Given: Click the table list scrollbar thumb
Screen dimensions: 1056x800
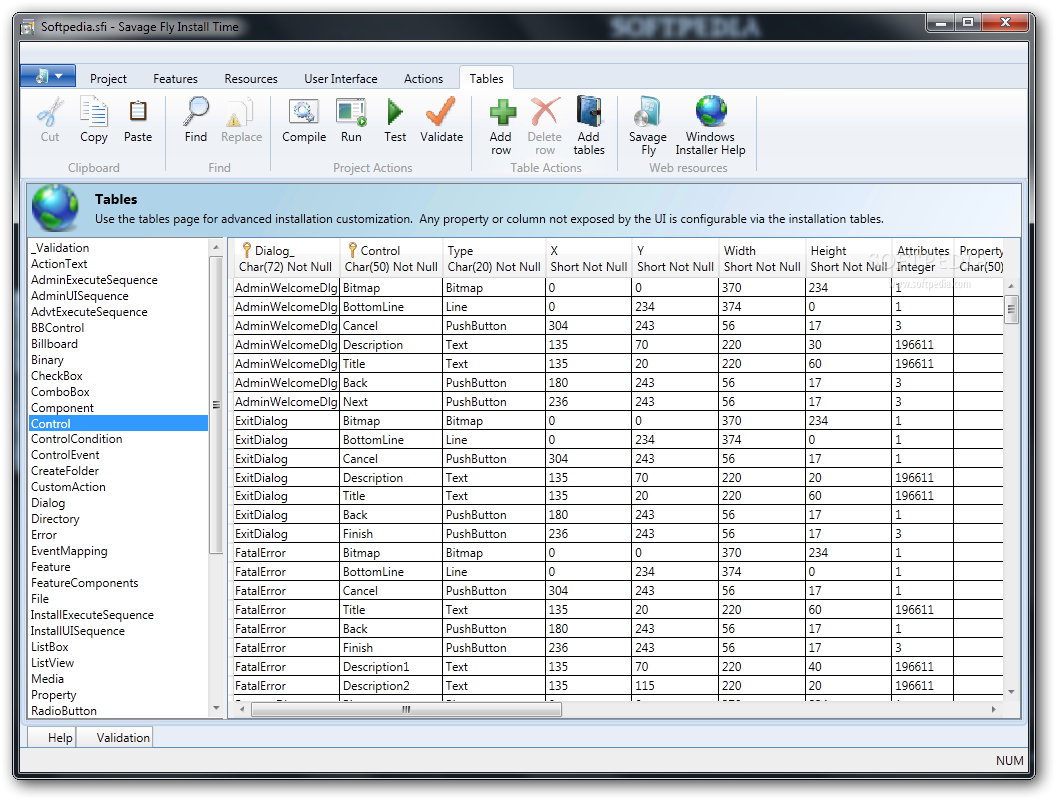Looking at the screenshot, I should pos(216,405).
